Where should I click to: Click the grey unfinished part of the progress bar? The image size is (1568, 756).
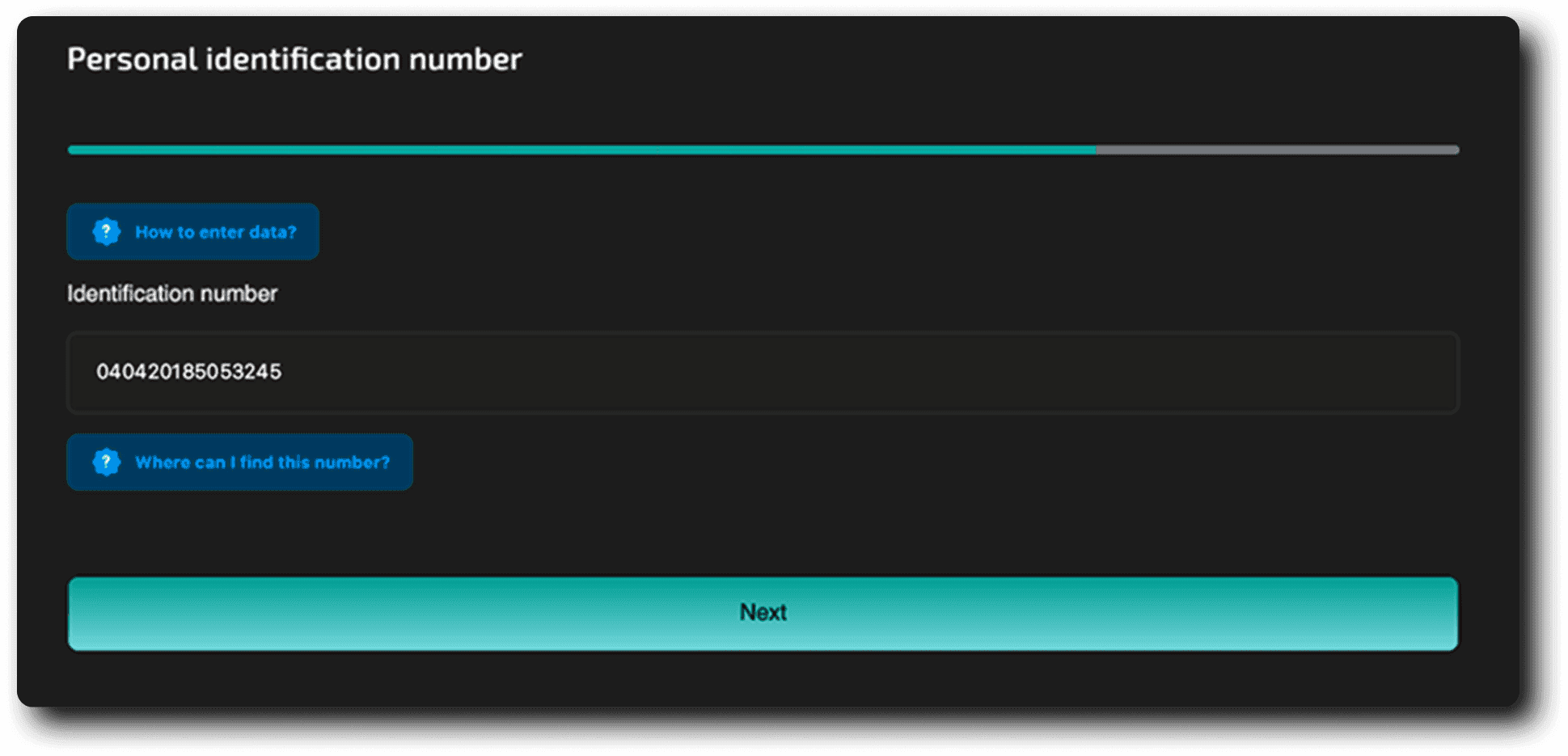coord(1278,150)
